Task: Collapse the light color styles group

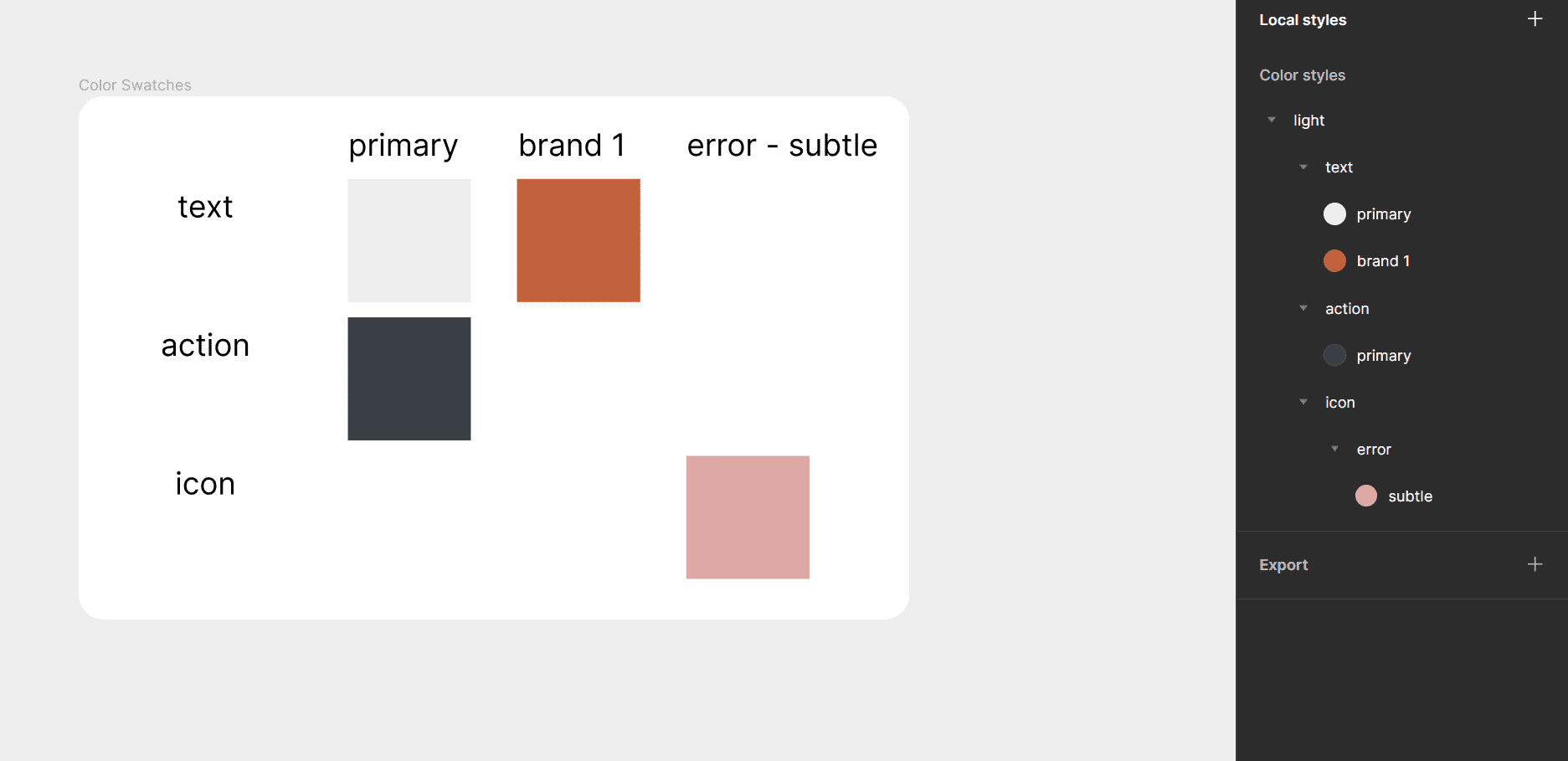Action: click(1272, 120)
